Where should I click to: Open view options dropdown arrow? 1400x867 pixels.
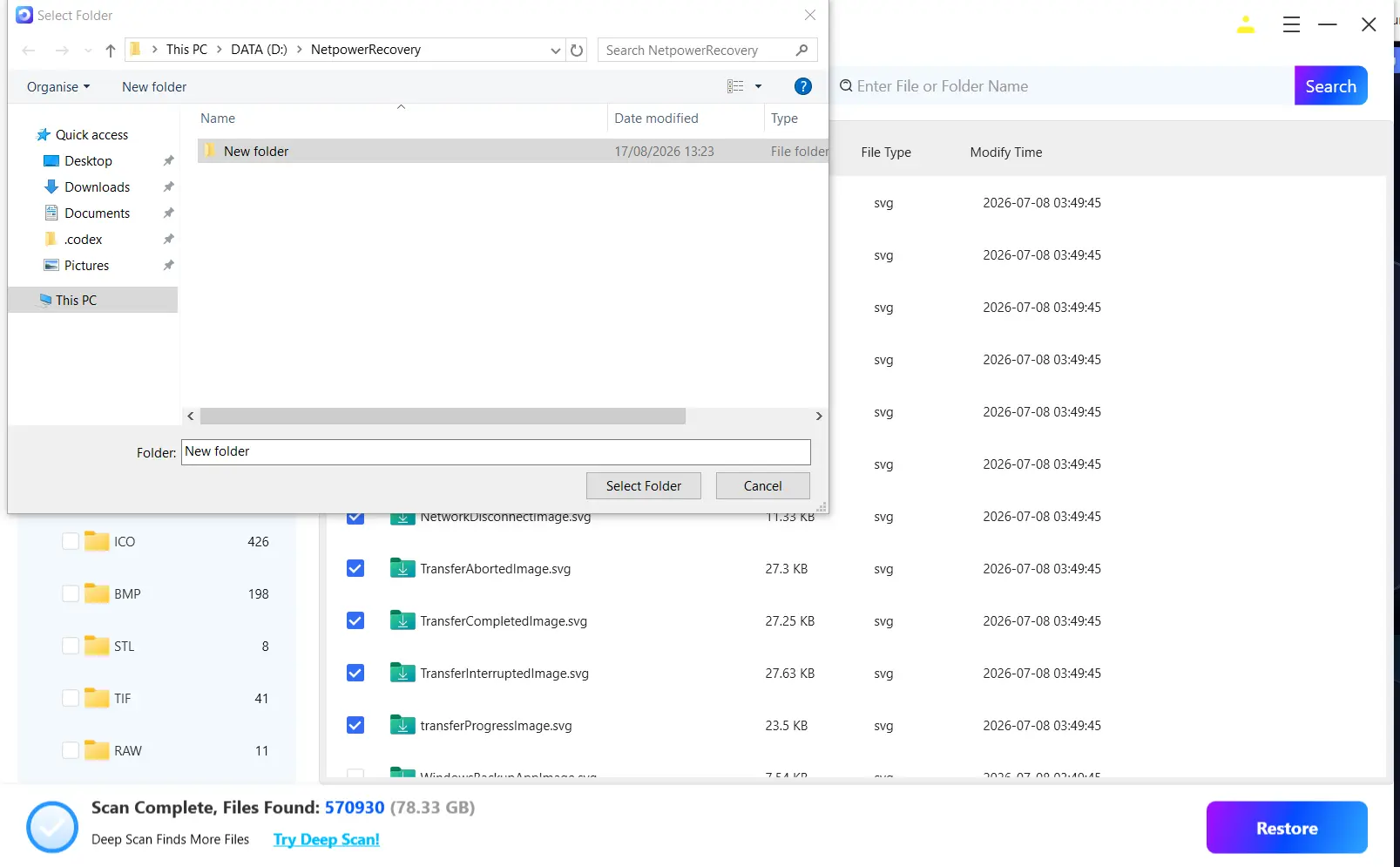point(758,86)
